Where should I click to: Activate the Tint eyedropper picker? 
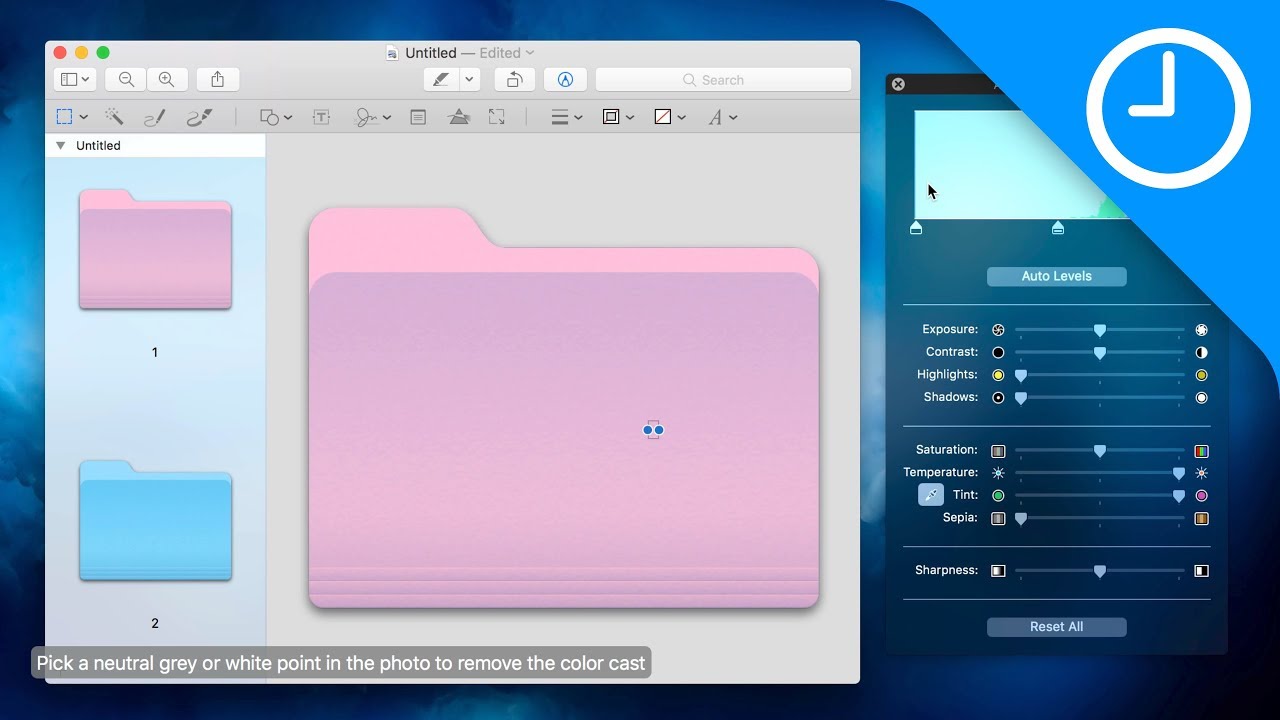point(930,494)
